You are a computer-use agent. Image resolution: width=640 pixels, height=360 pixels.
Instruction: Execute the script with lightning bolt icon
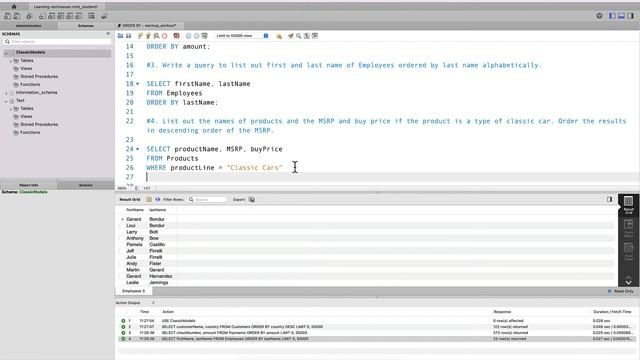[140, 36]
